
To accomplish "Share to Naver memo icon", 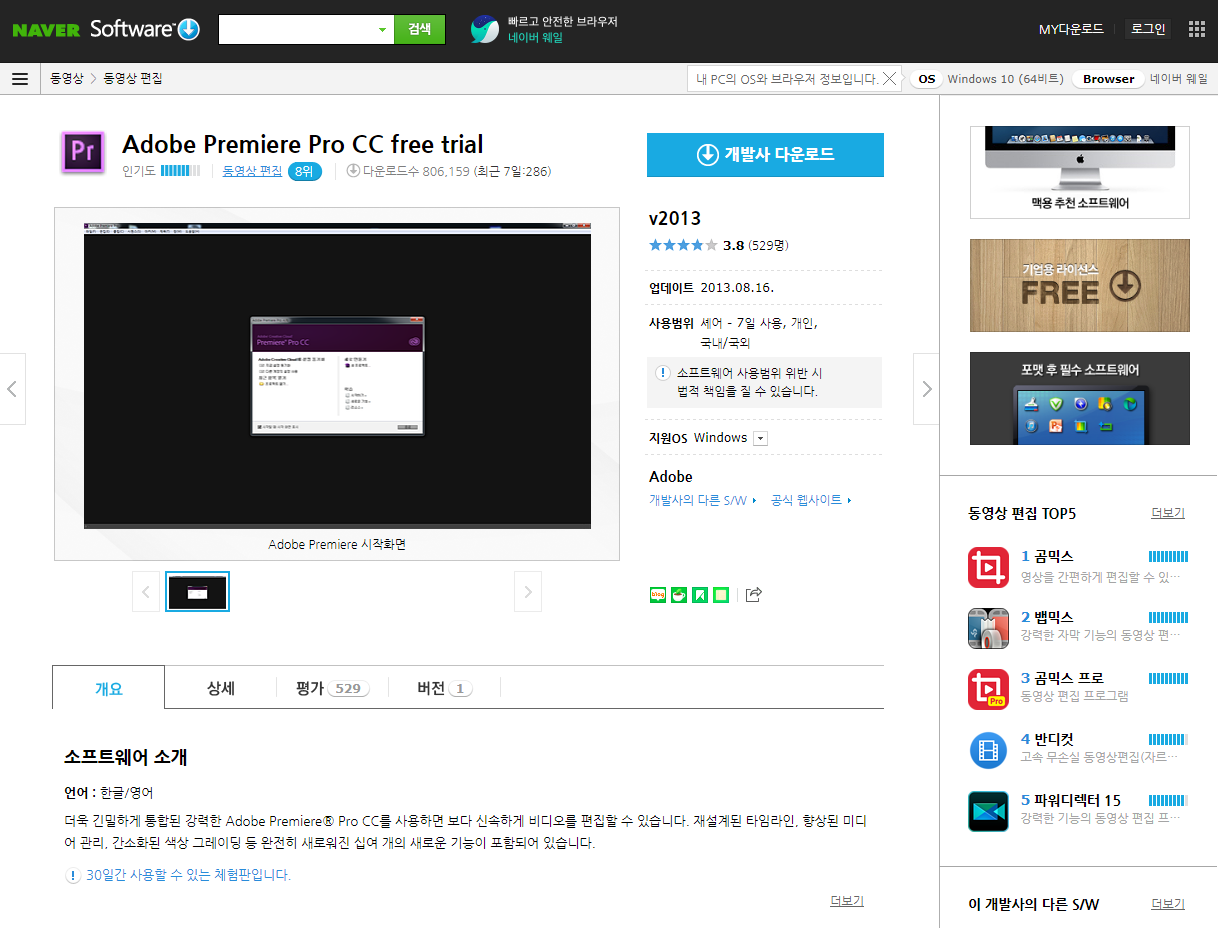I will [721, 595].
